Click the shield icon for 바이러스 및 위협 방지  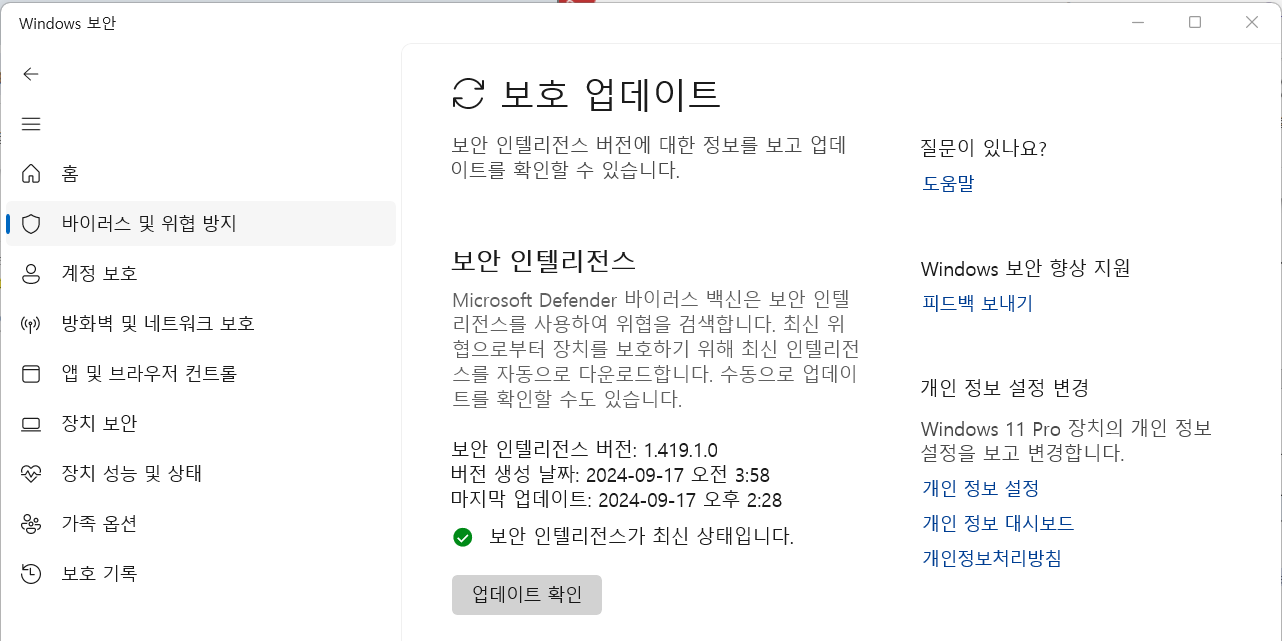[31, 224]
